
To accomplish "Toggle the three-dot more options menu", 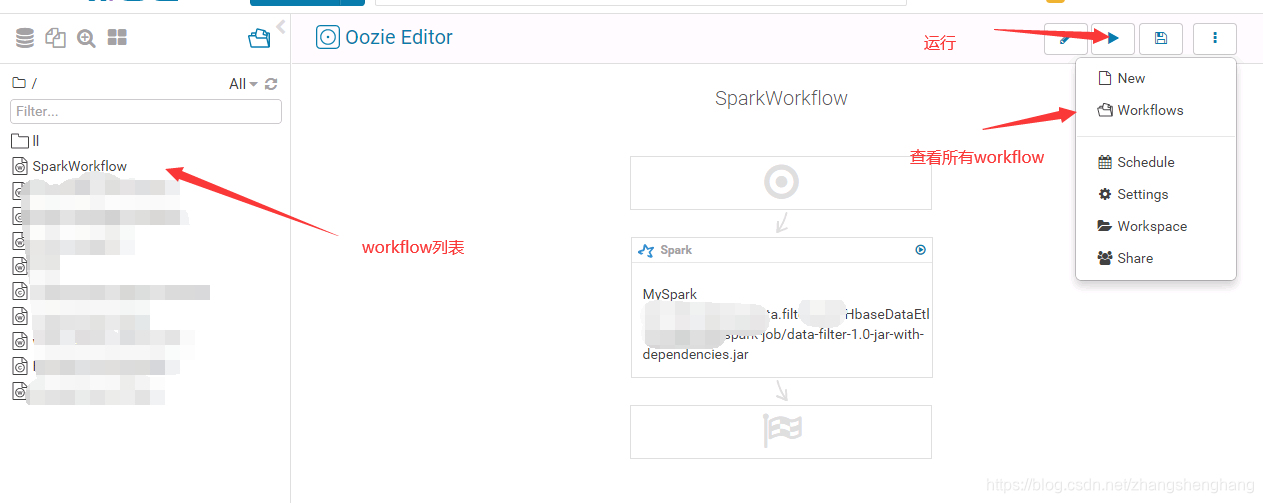I will (1215, 38).
